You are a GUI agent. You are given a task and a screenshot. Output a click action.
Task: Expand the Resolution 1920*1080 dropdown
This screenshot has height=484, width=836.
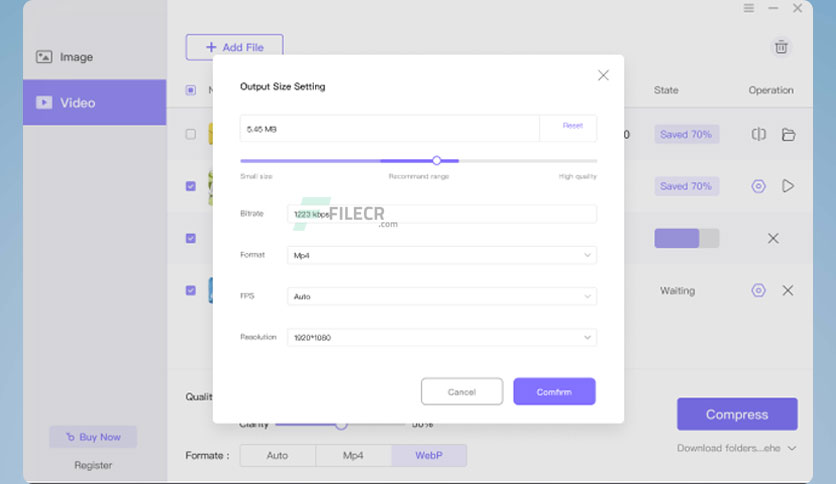(441, 337)
